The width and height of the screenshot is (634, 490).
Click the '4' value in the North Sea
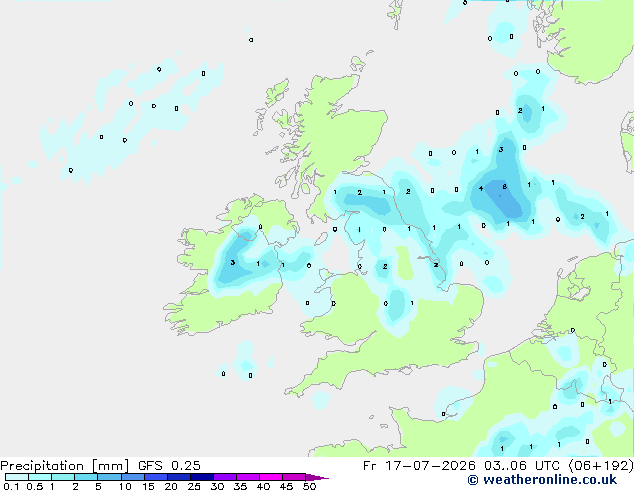(x=481, y=188)
